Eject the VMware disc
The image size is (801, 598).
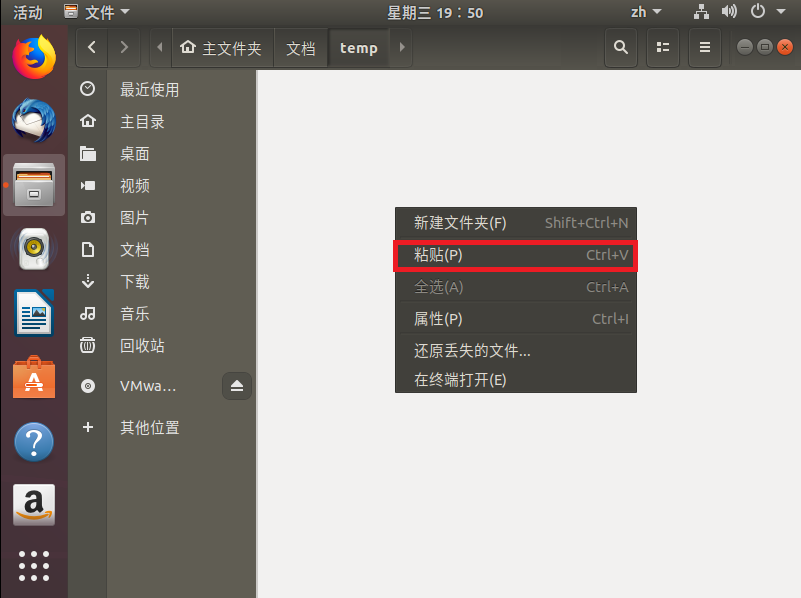pyautogui.click(x=237, y=386)
